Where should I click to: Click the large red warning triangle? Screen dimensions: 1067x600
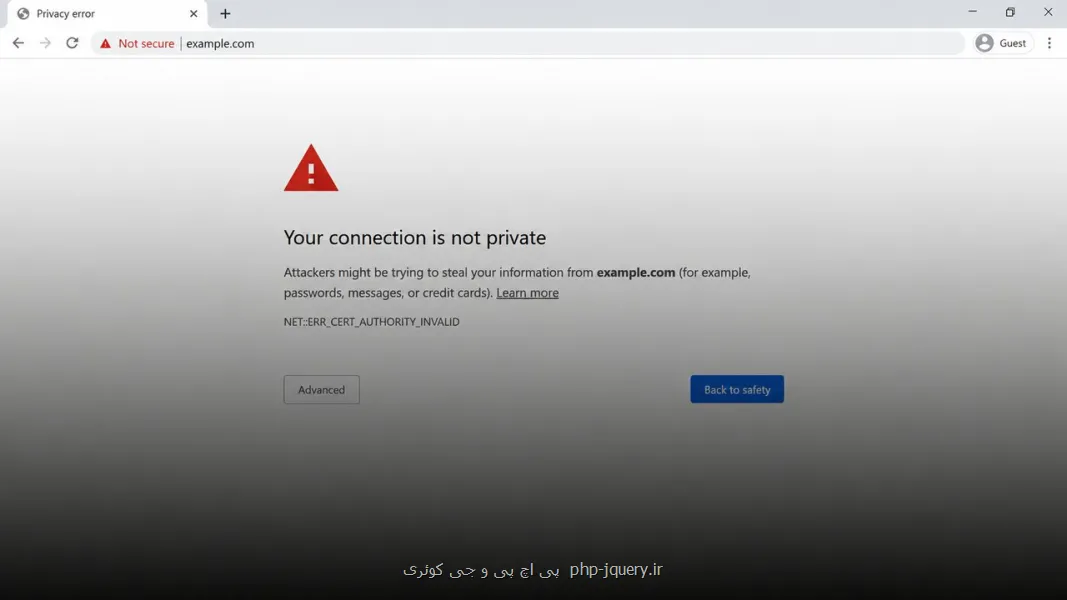pos(311,168)
